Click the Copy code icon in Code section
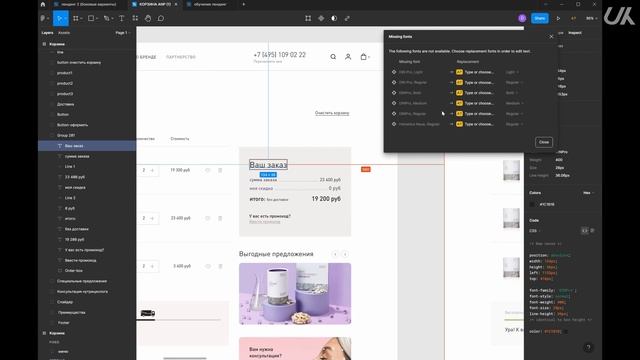Viewport: 640px width, 360px height. 592,231
